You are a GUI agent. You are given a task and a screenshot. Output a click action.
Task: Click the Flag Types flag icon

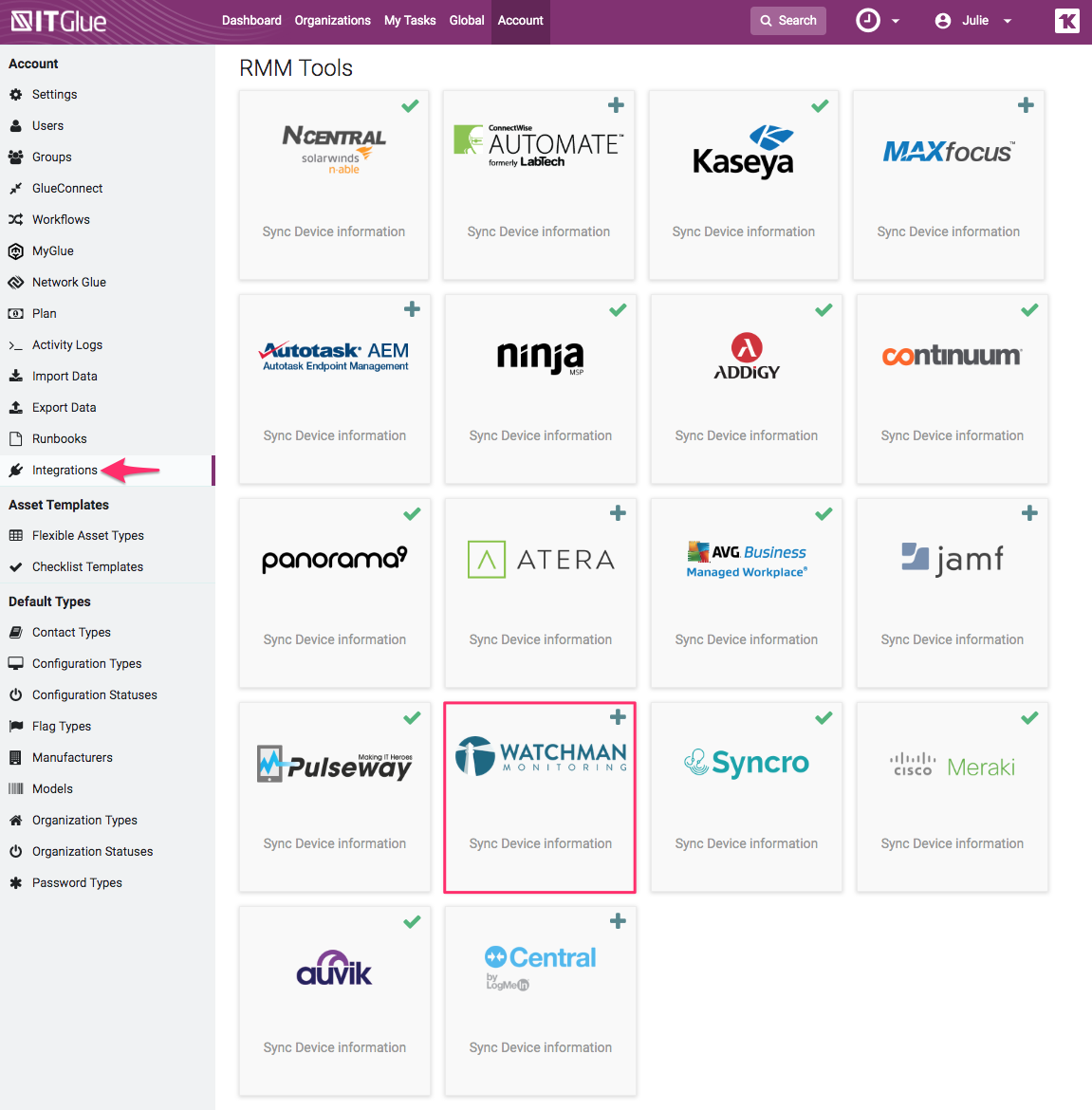coord(15,727)
